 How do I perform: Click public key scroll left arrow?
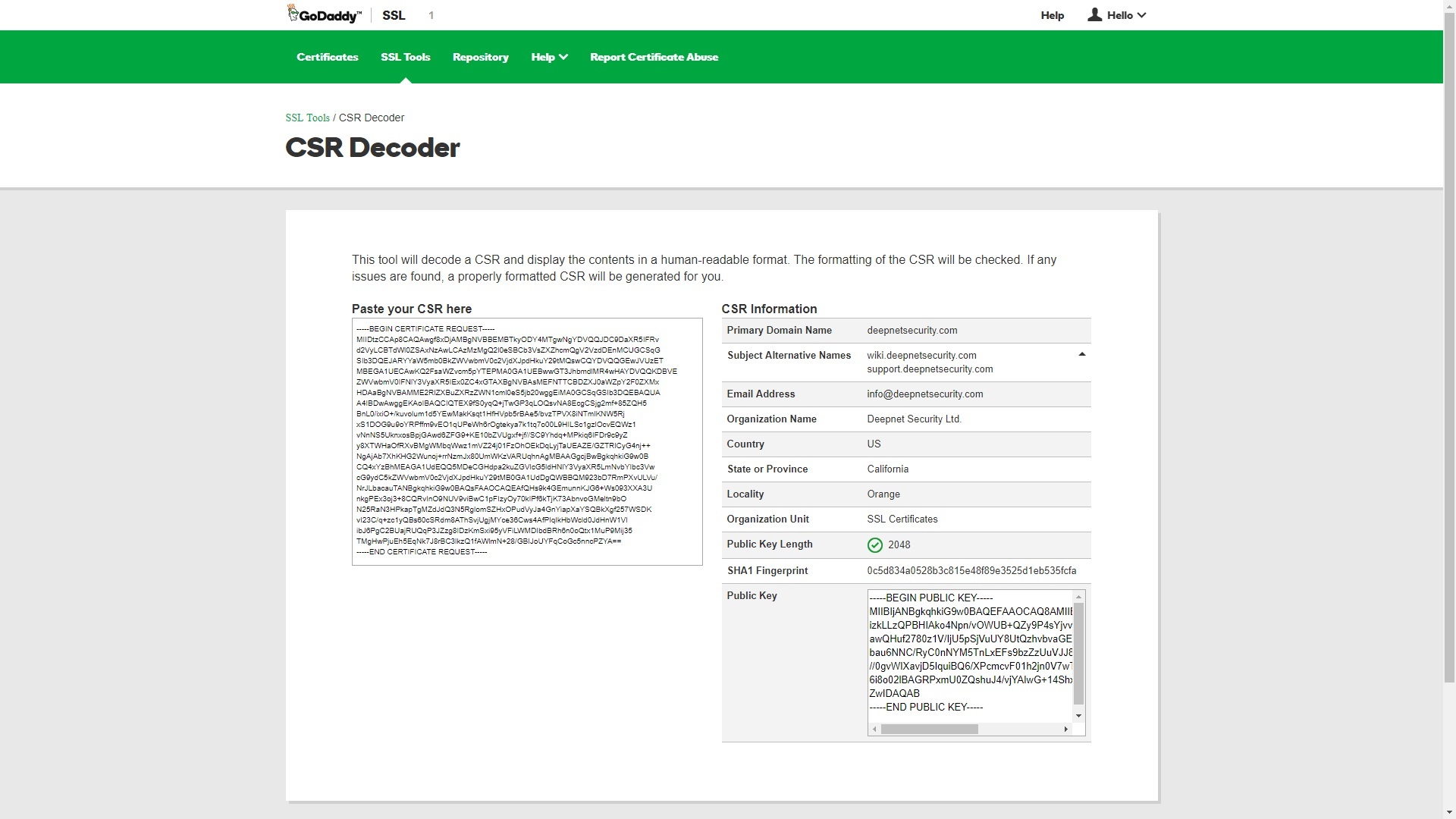point(875,730)
